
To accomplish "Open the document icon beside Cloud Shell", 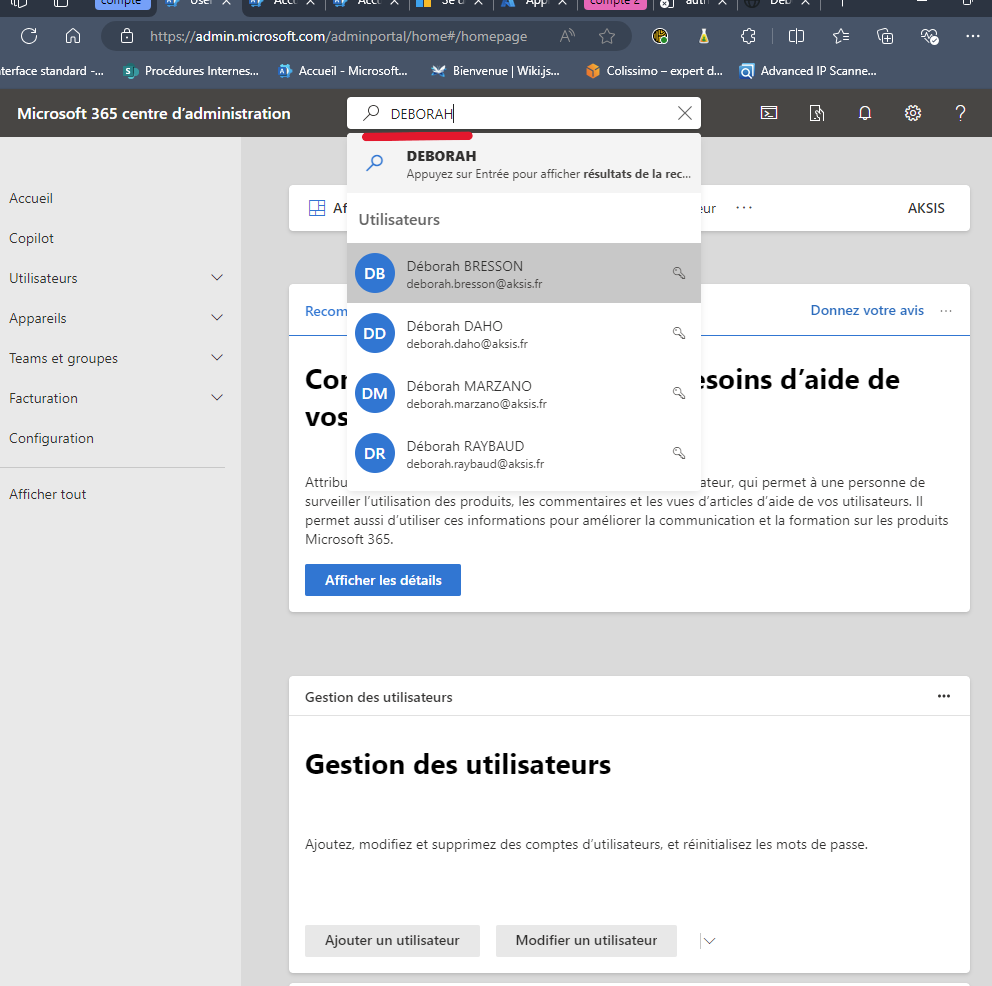I will point(817,113).
